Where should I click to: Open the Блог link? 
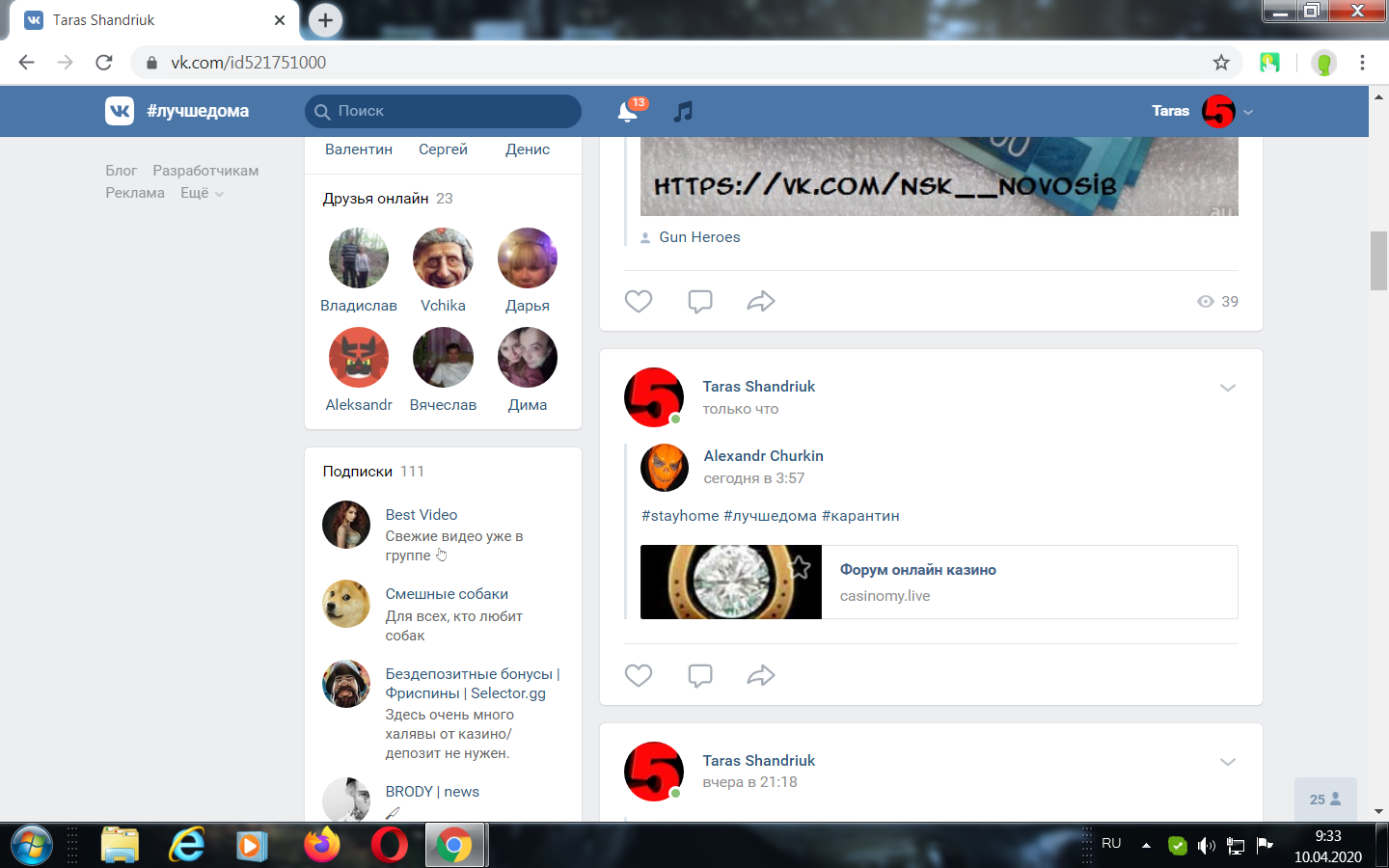pos(122,171)
